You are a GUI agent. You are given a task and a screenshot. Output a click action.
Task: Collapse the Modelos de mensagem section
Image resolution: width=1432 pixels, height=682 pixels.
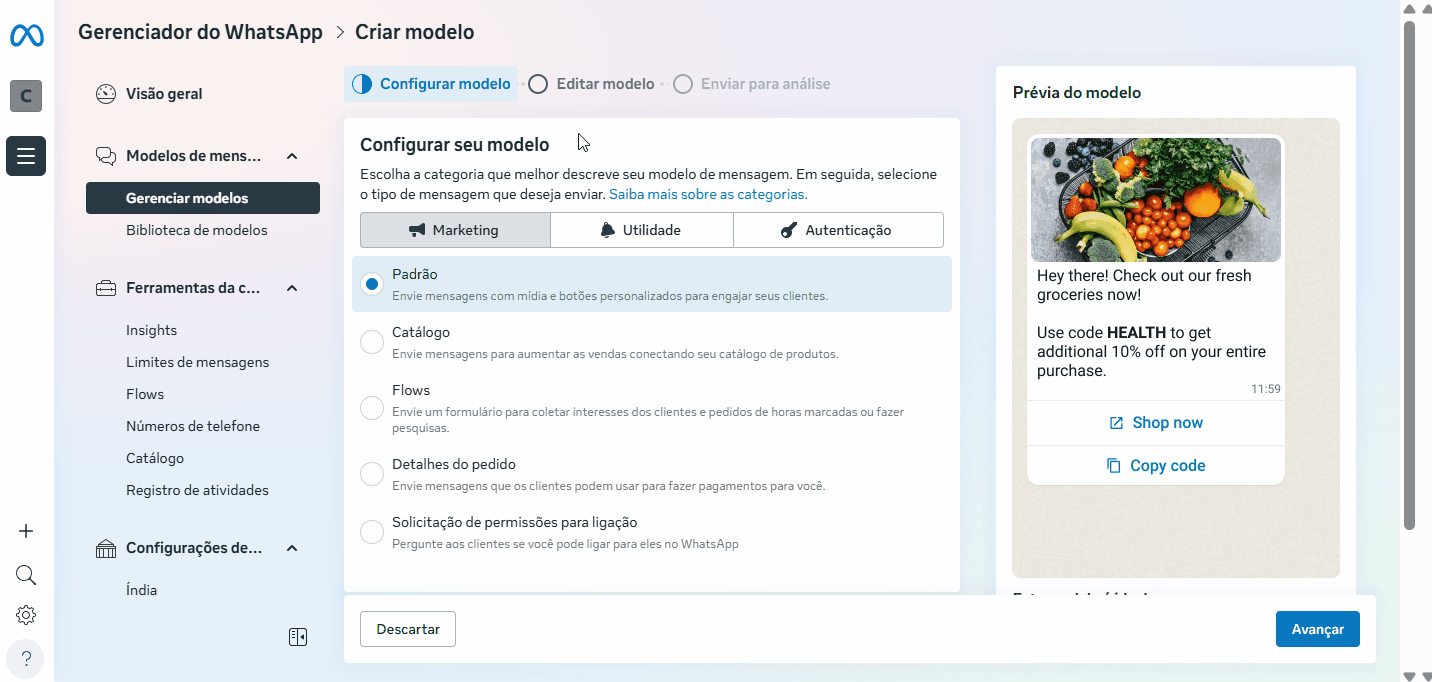coord(292,156)
